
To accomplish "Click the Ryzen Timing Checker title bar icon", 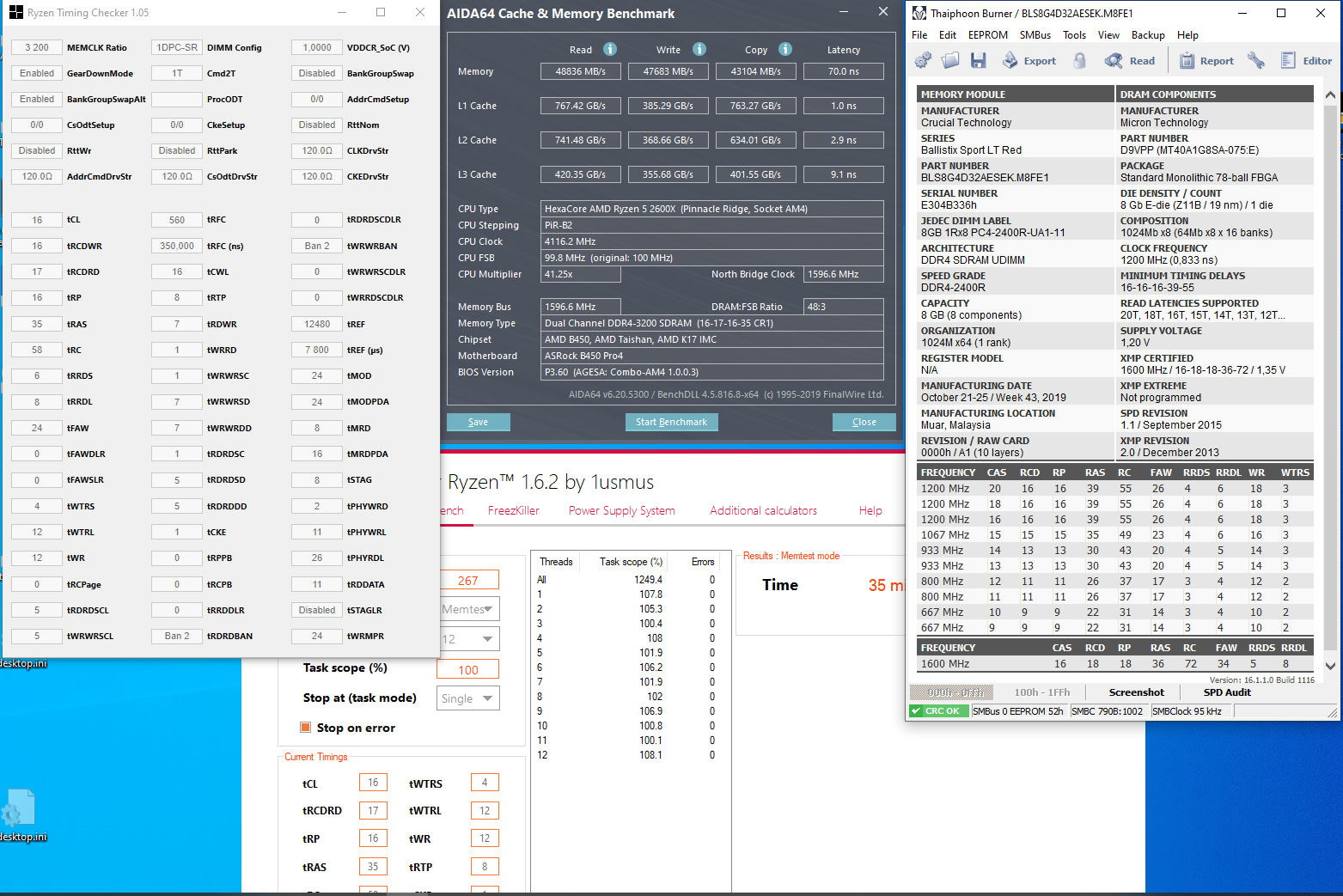I will (x=16, y=13).
